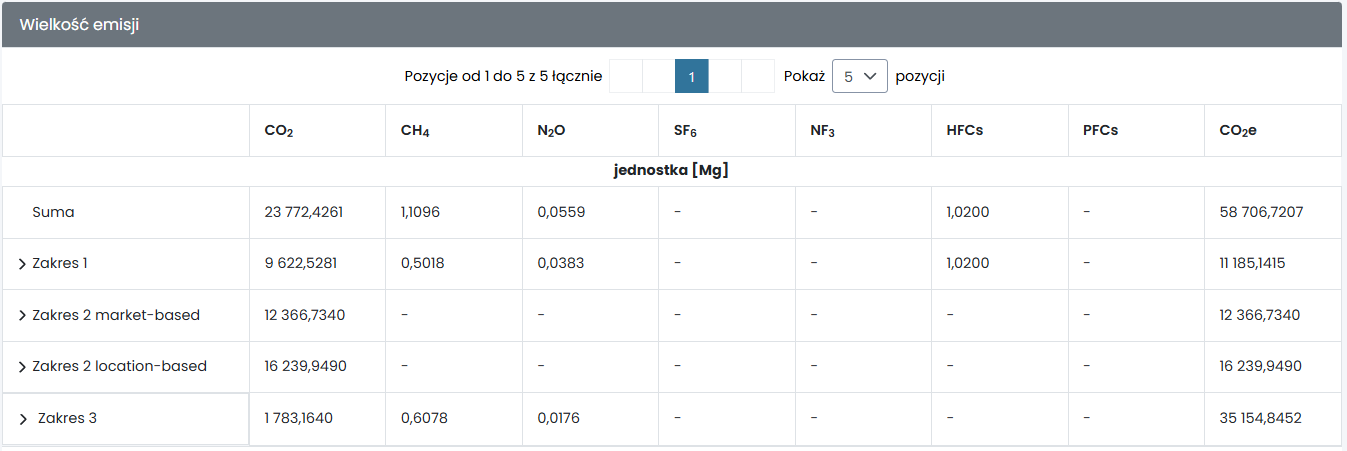The height and width of the screenshot is (451, 1347).
Task: Select Zakres 3 CO₂e value 35 154,8452
Action: pyautogui.click(x=1260, y=418)
